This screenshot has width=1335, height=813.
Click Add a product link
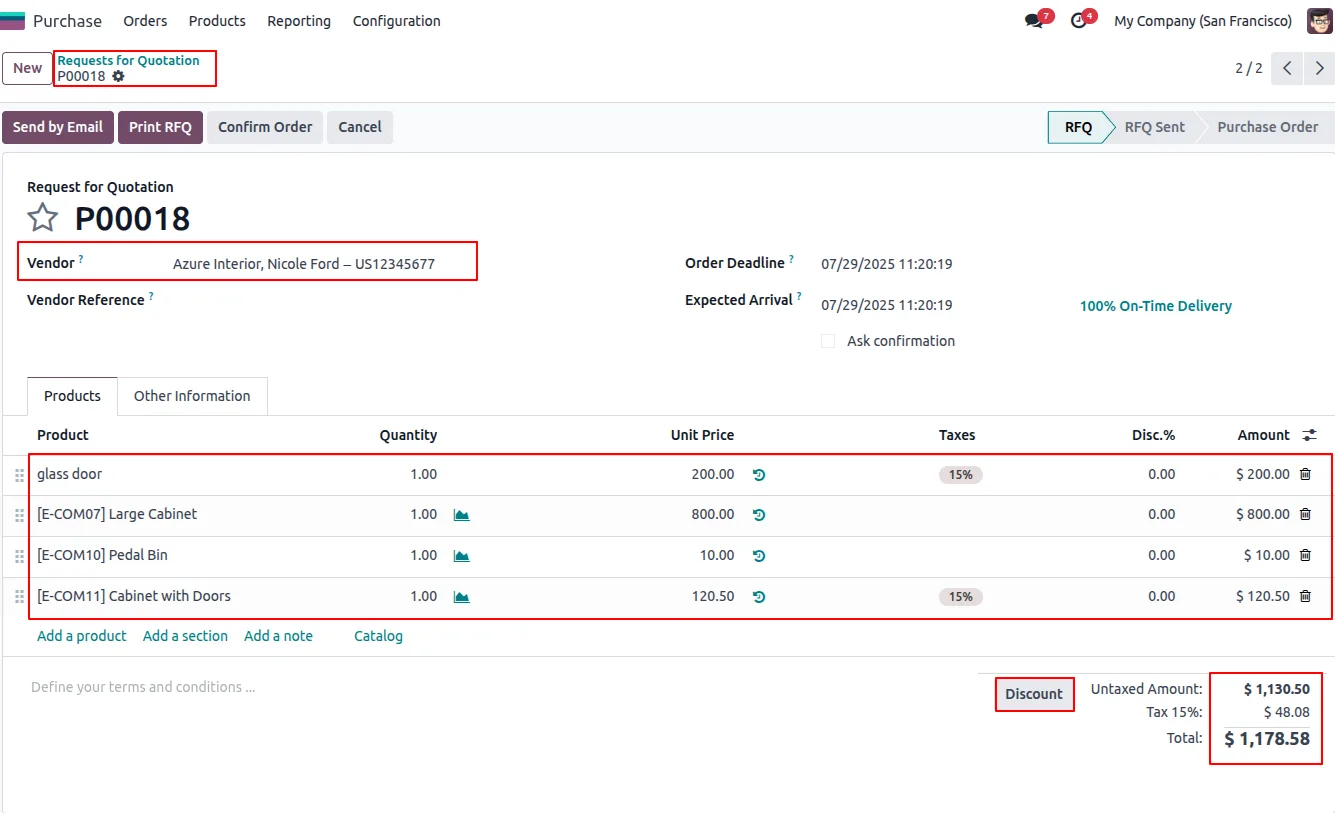point(82,636)
